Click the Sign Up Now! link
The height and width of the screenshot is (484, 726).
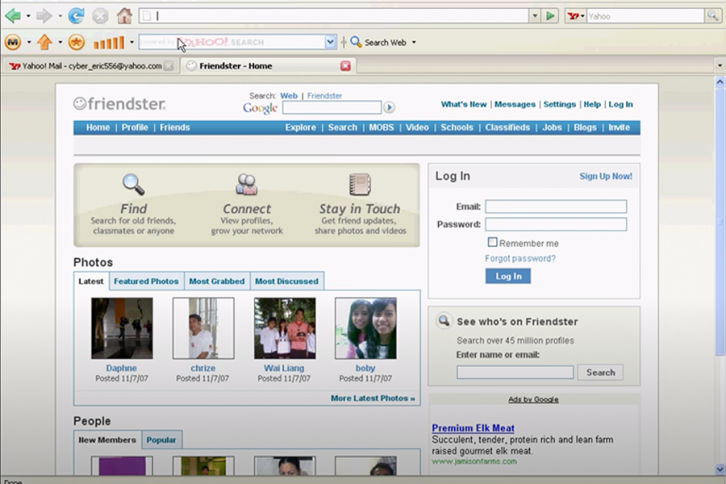coord(606,176)
